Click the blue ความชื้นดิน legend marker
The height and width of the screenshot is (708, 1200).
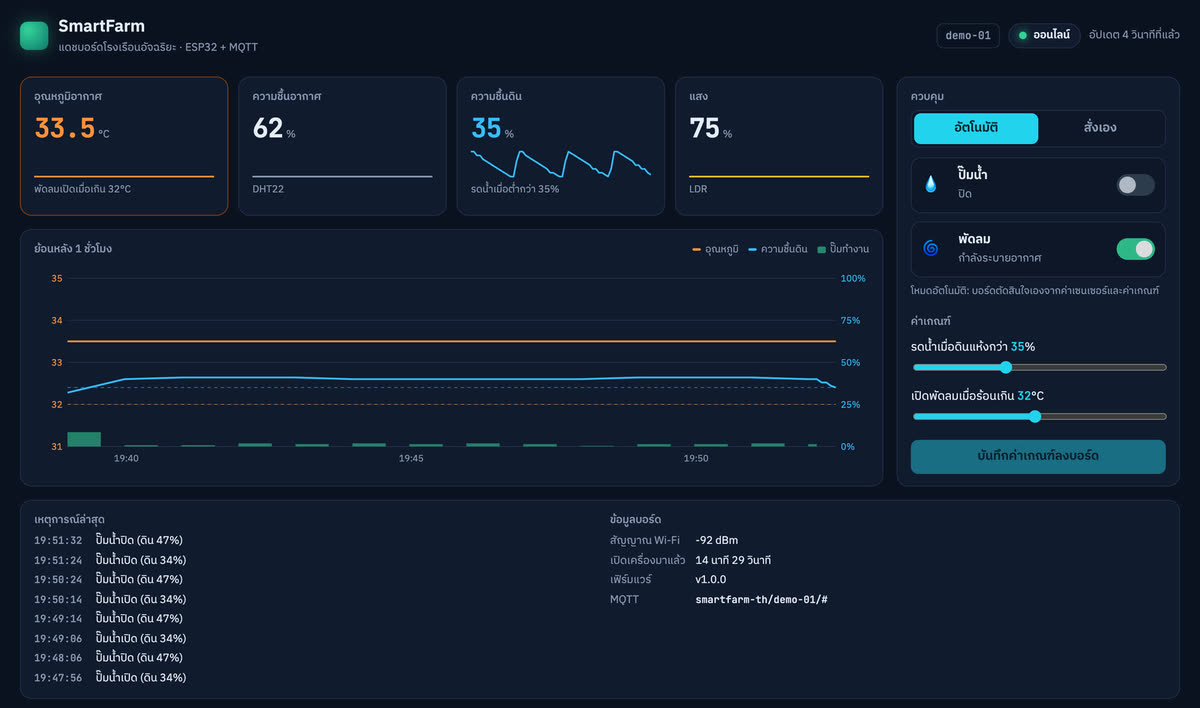tap(753, 249)
